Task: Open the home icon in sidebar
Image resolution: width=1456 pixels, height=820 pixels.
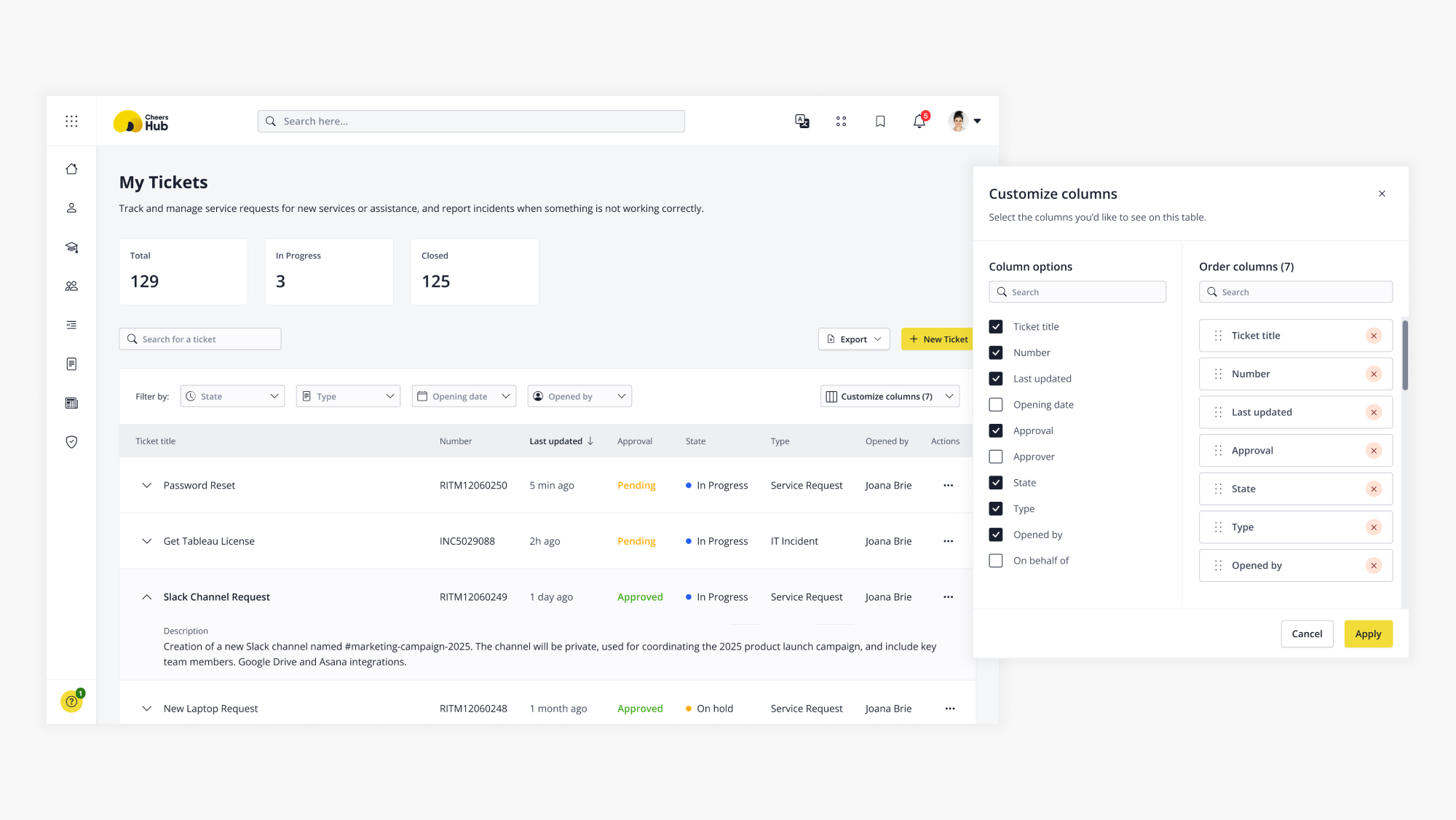Action: coord(71,169)
